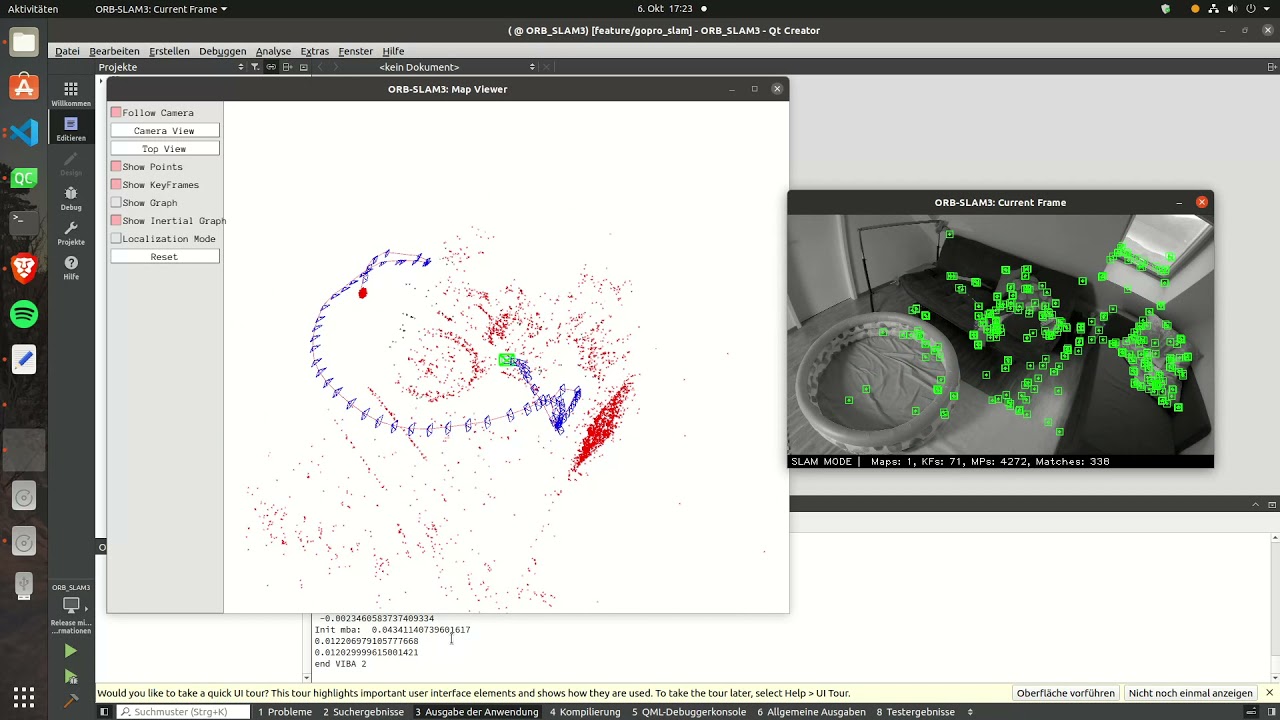Open Spotify from the dock
Viewport: 1280px width, 720px height.
24,314
